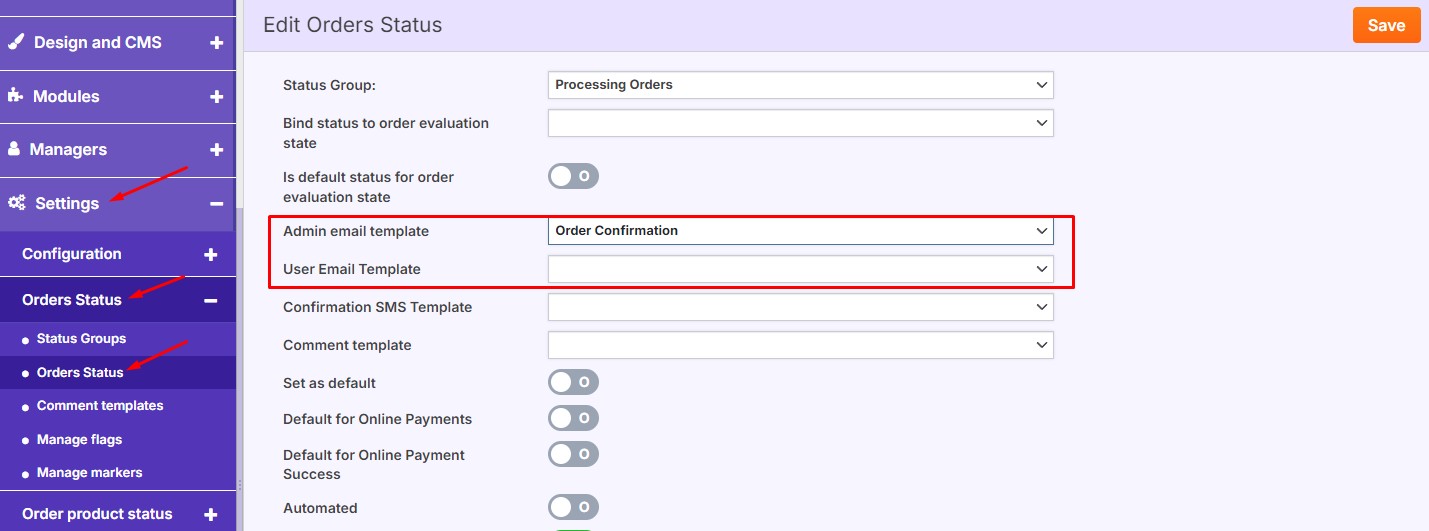The width and height of the screenshot is (1429, 531).
Task: Turn on Default for Online Payments
Action: click(573, 418)
